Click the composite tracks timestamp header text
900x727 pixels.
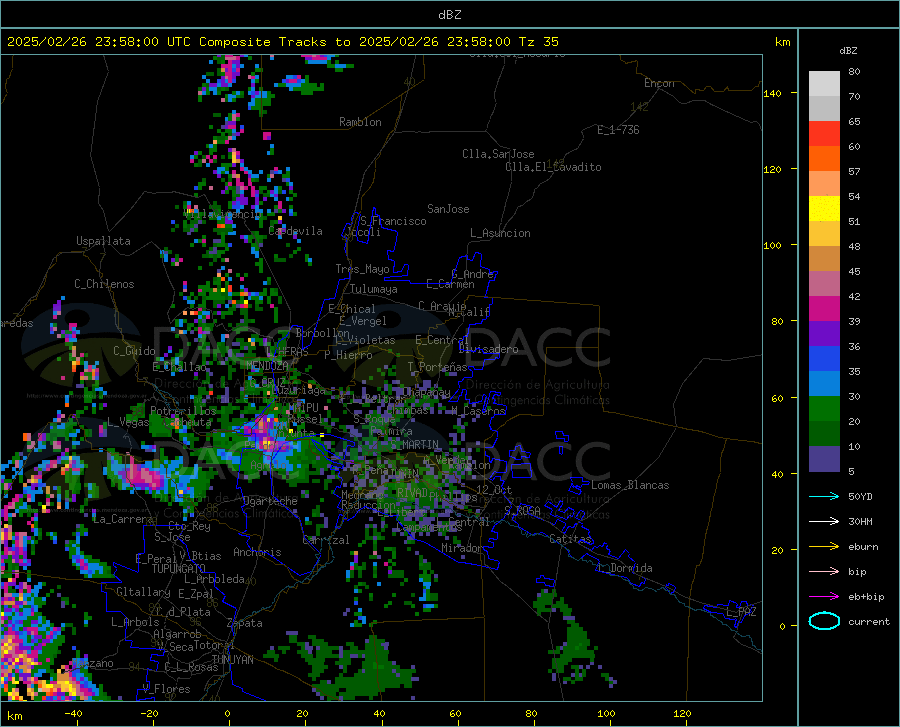[282, 42]
